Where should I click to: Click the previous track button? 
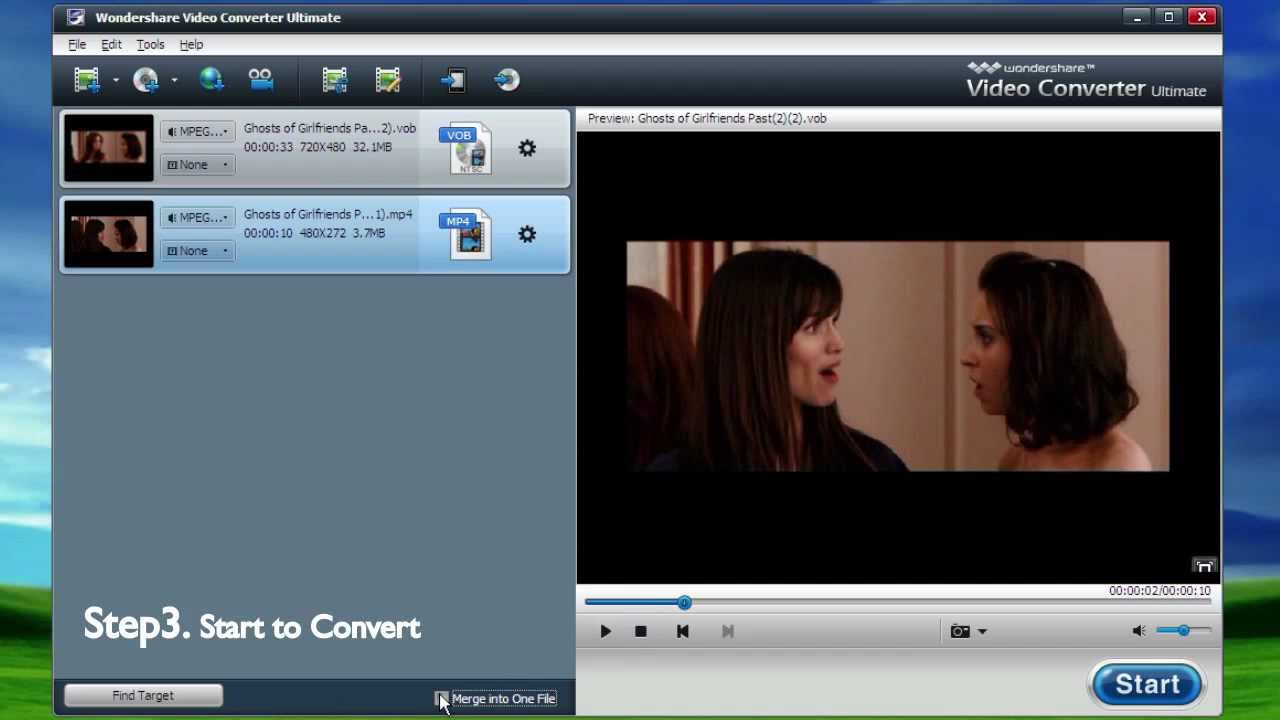point(683,631)
